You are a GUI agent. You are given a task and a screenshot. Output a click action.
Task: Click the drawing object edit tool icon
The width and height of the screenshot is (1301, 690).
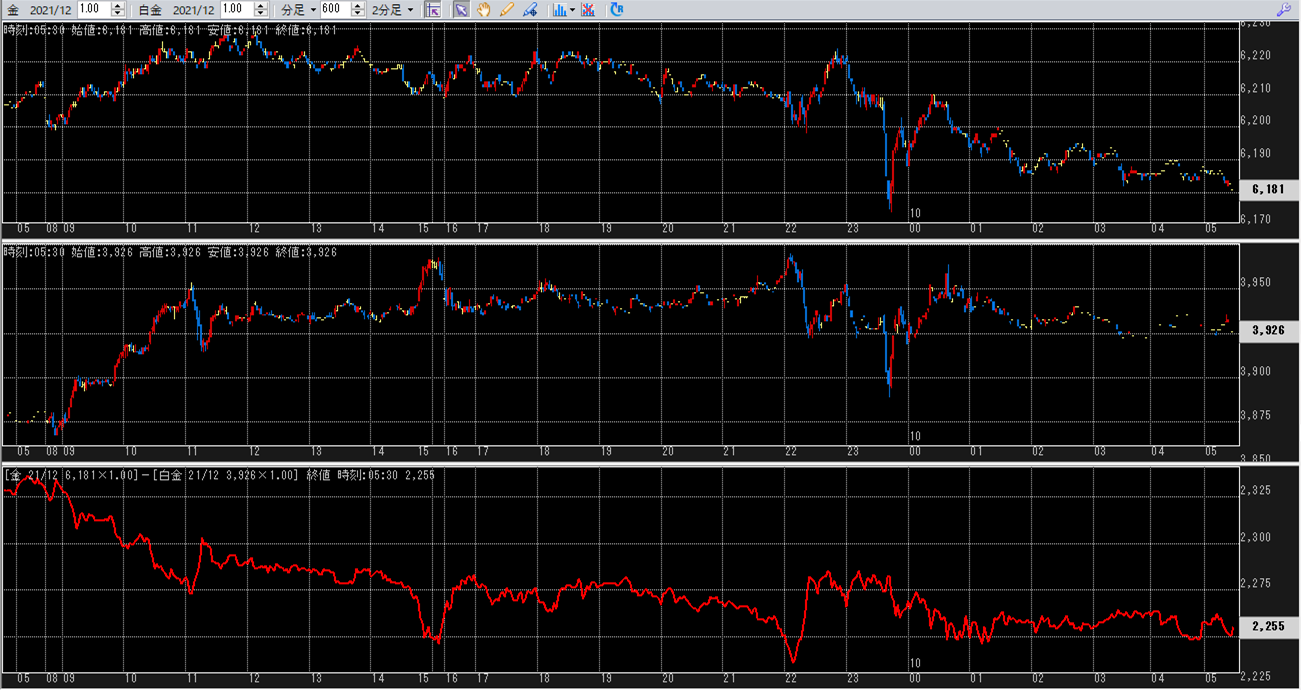[530, 10]
